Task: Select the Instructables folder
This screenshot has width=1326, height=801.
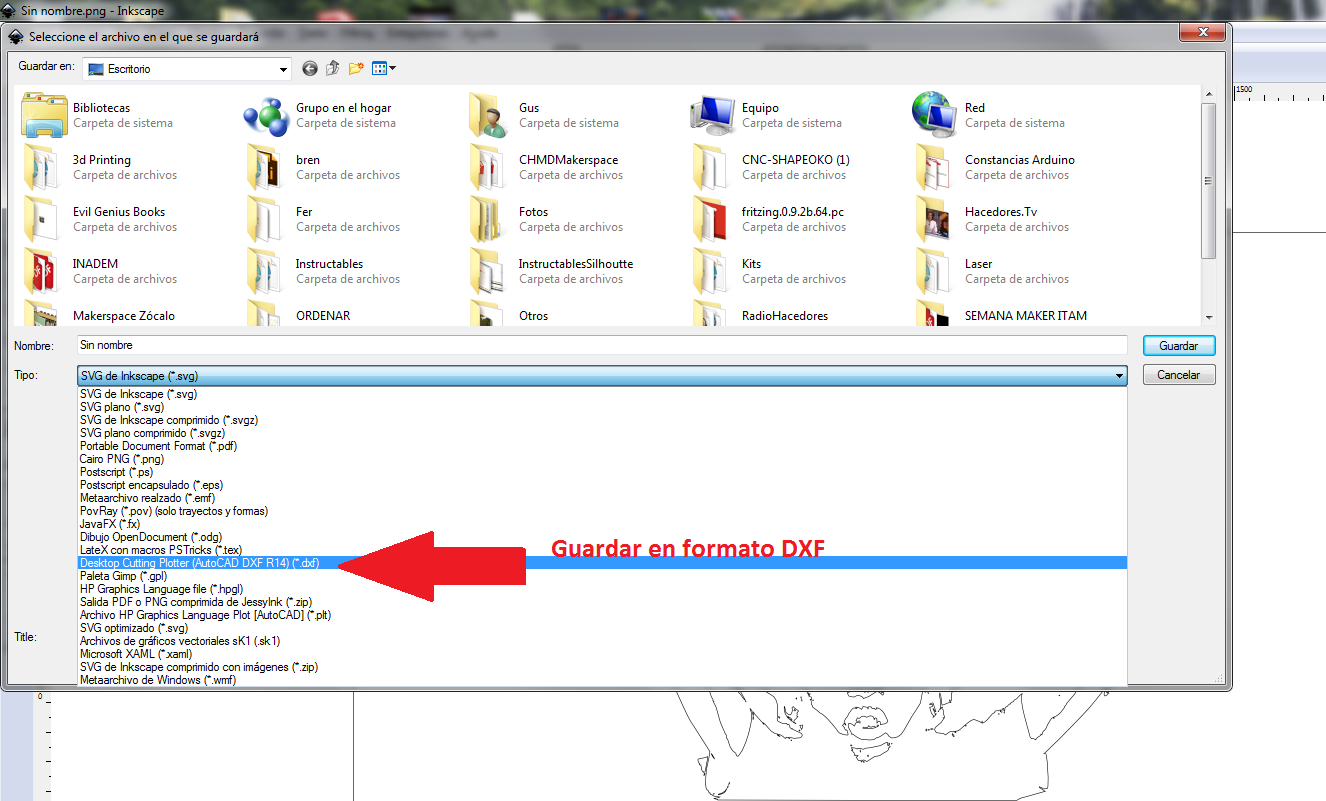Action: (x=323, y=271)
